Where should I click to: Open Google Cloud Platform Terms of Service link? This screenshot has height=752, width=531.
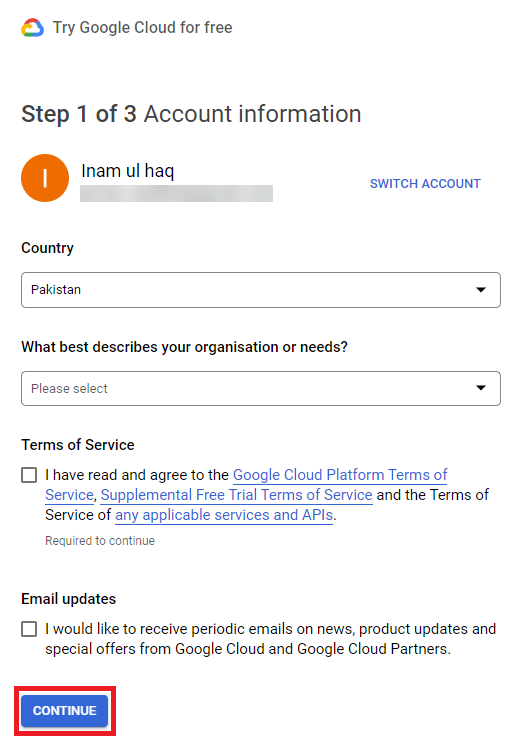[x=340, y=475]
